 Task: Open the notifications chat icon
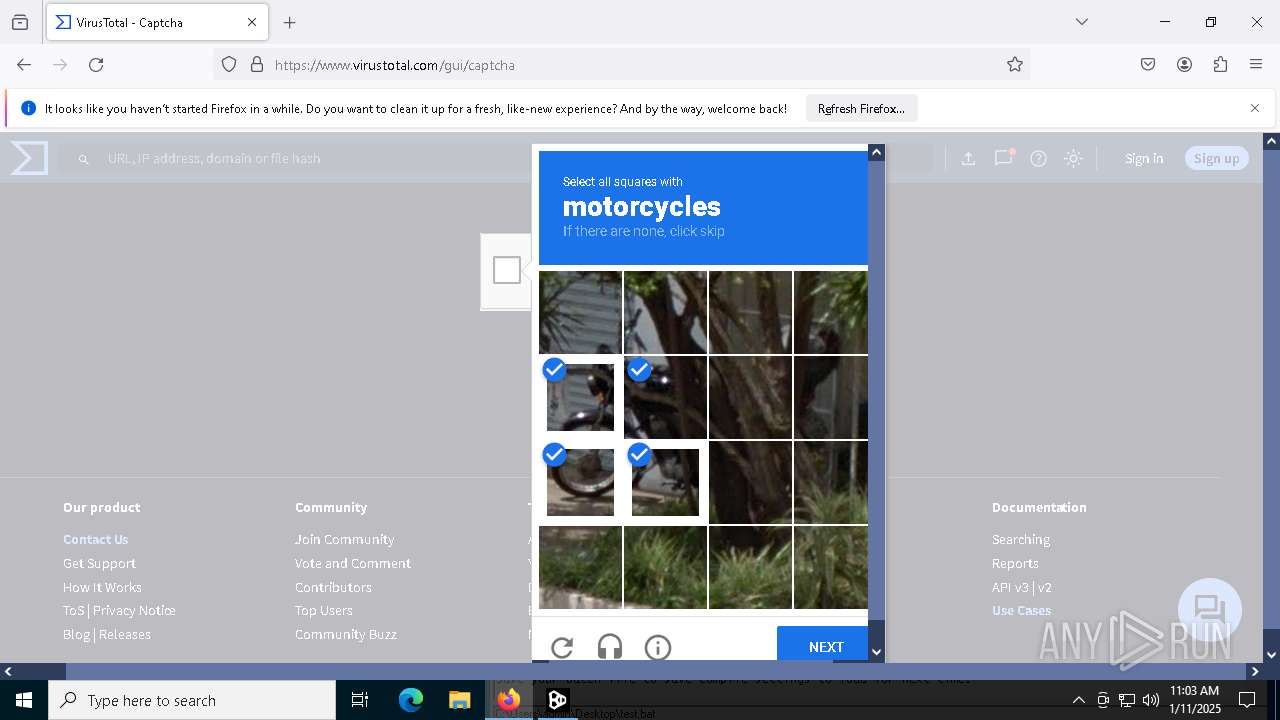pyautogui.click(x=1003, y=158)
